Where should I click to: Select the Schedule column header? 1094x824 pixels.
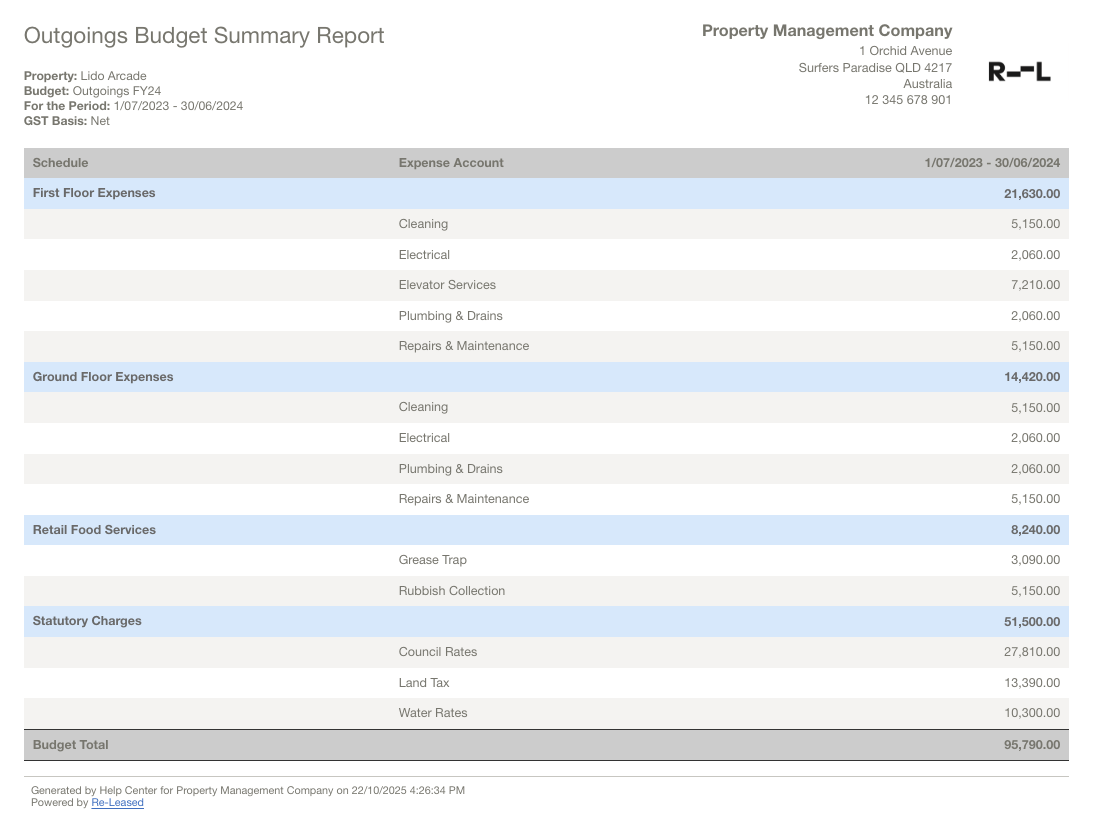point(60,163)
